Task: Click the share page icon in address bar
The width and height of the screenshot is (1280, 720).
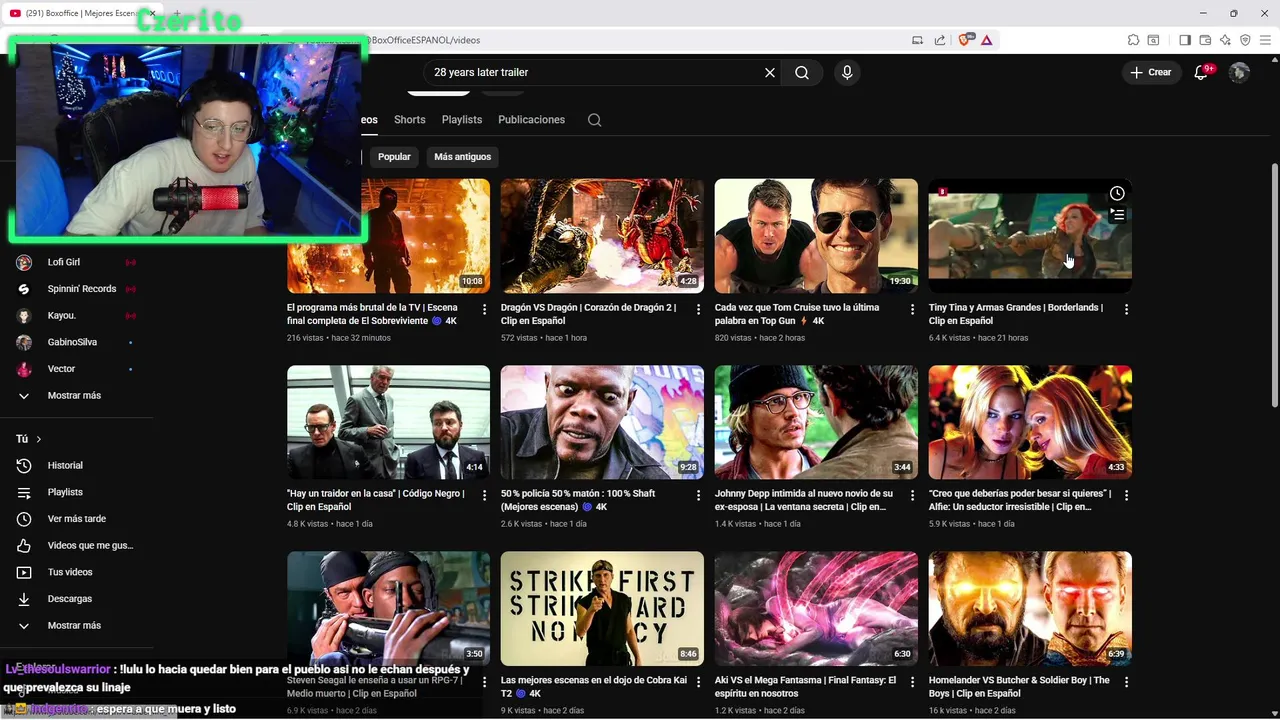Action: click(940, 40)
